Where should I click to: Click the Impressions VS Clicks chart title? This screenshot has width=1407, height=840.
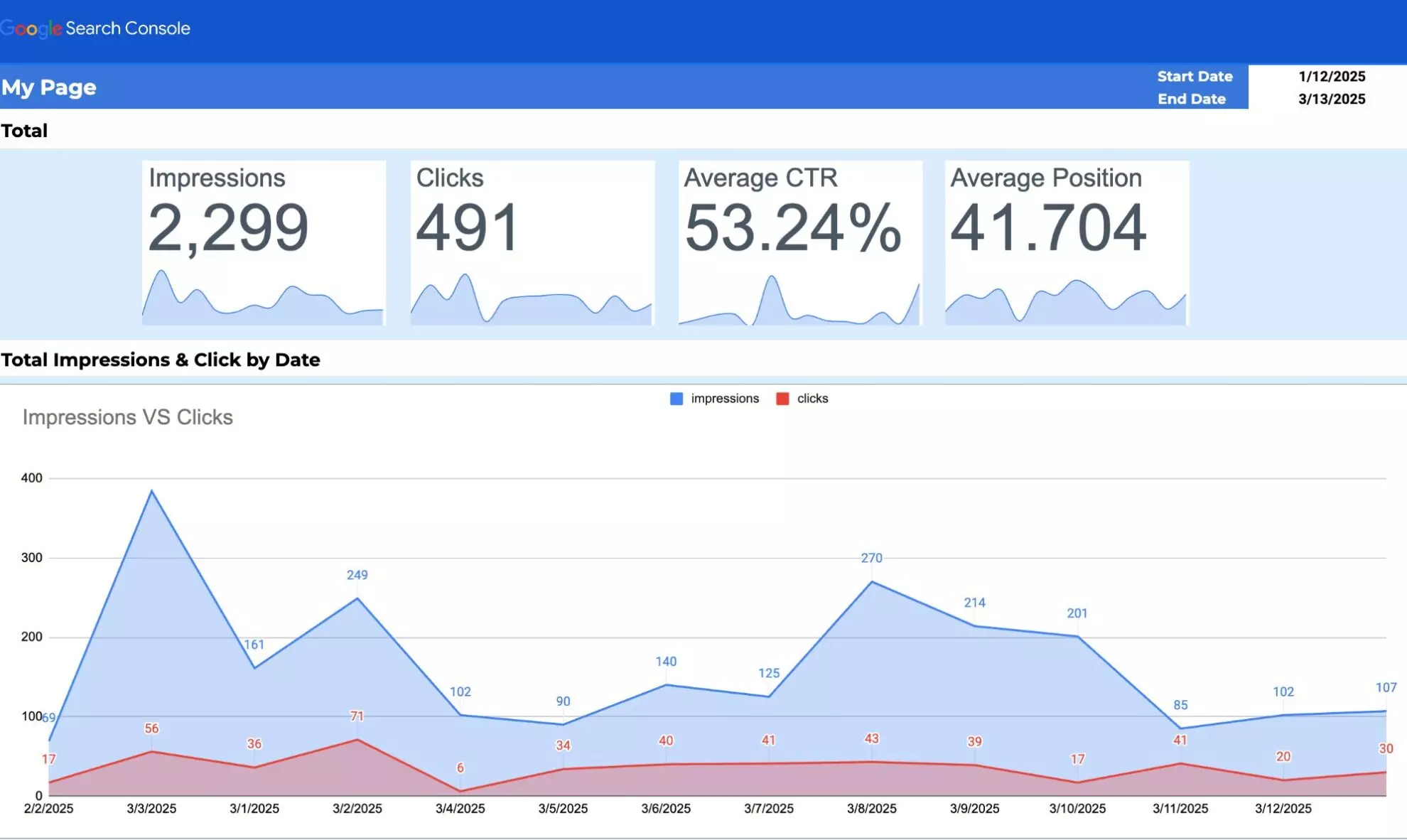(x=128, y=417)
